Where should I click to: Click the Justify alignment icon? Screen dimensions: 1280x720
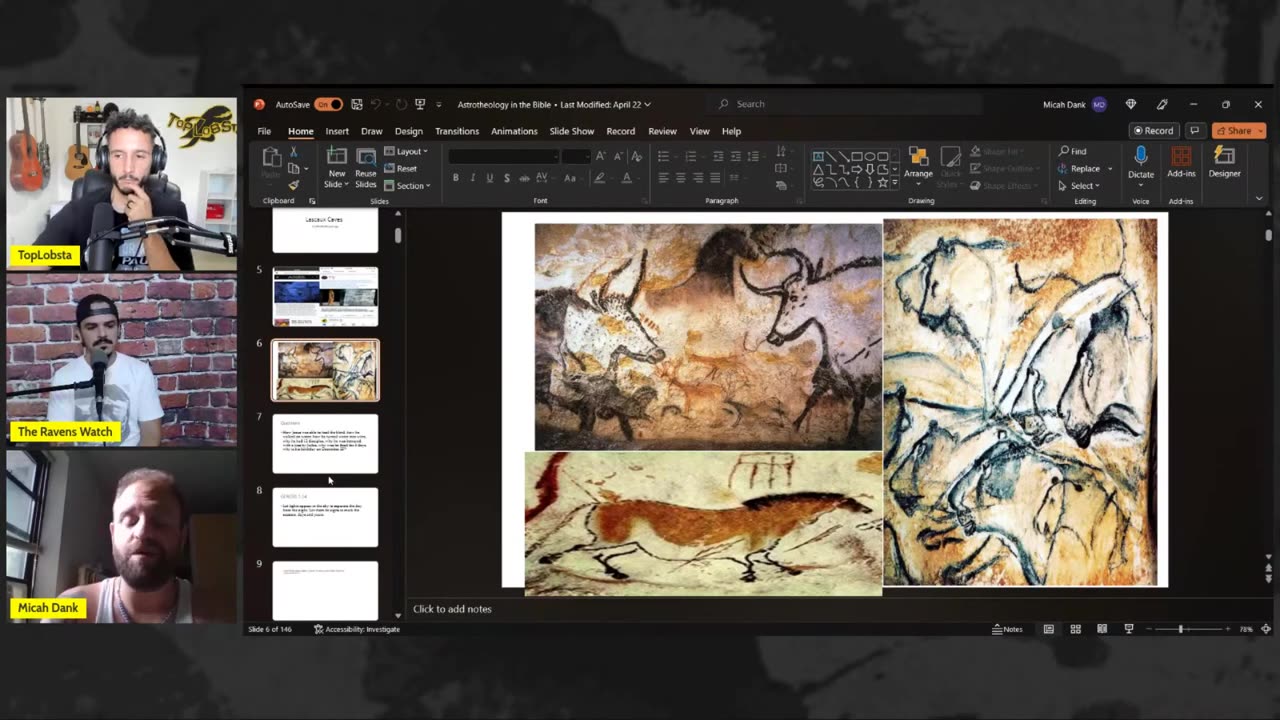(x=714, y=178)
